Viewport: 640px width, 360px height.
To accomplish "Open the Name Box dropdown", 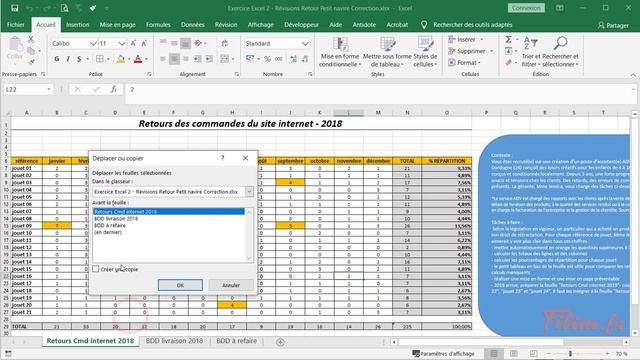I will click(49, 89).
